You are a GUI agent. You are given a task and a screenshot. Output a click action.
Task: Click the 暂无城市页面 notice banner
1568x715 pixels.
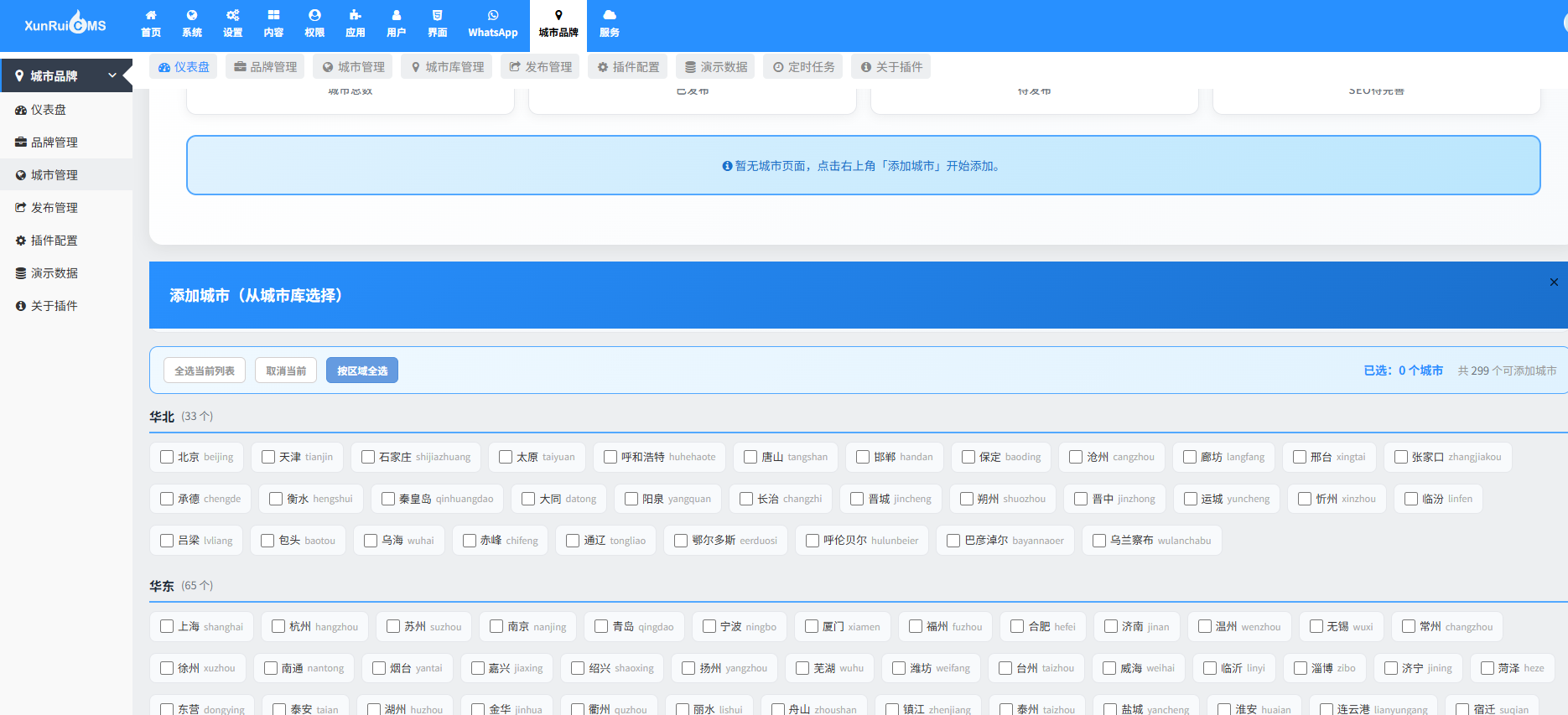point(864,165)
